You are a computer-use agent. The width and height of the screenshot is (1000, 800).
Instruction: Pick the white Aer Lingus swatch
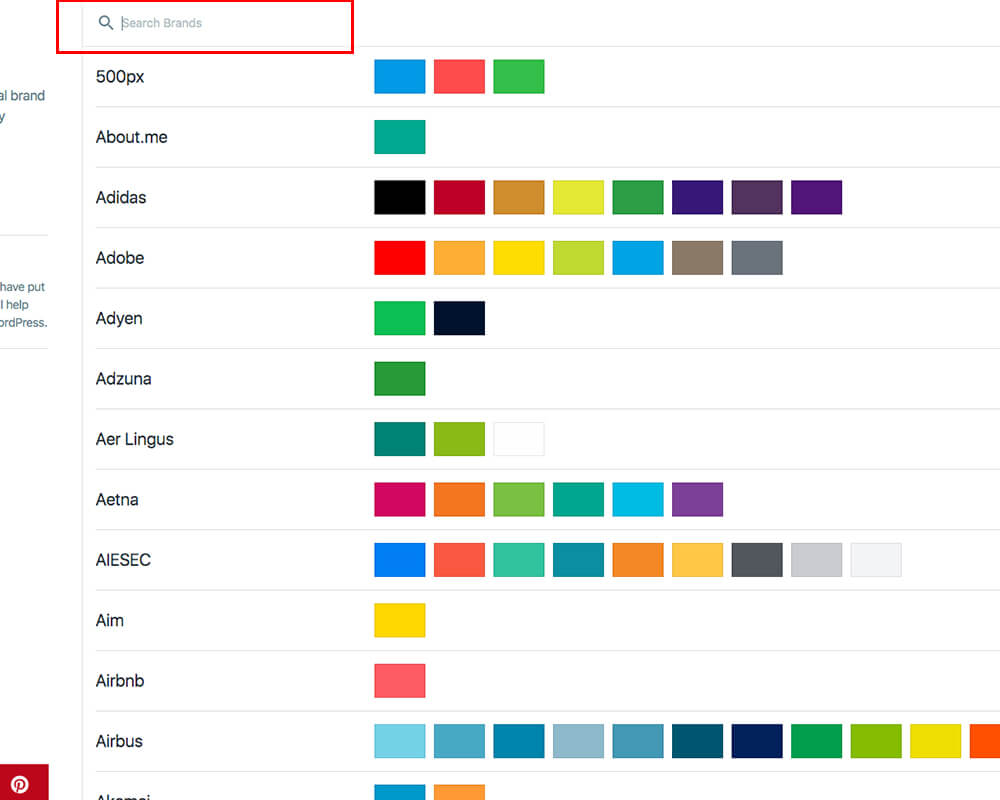click(519, 439)
